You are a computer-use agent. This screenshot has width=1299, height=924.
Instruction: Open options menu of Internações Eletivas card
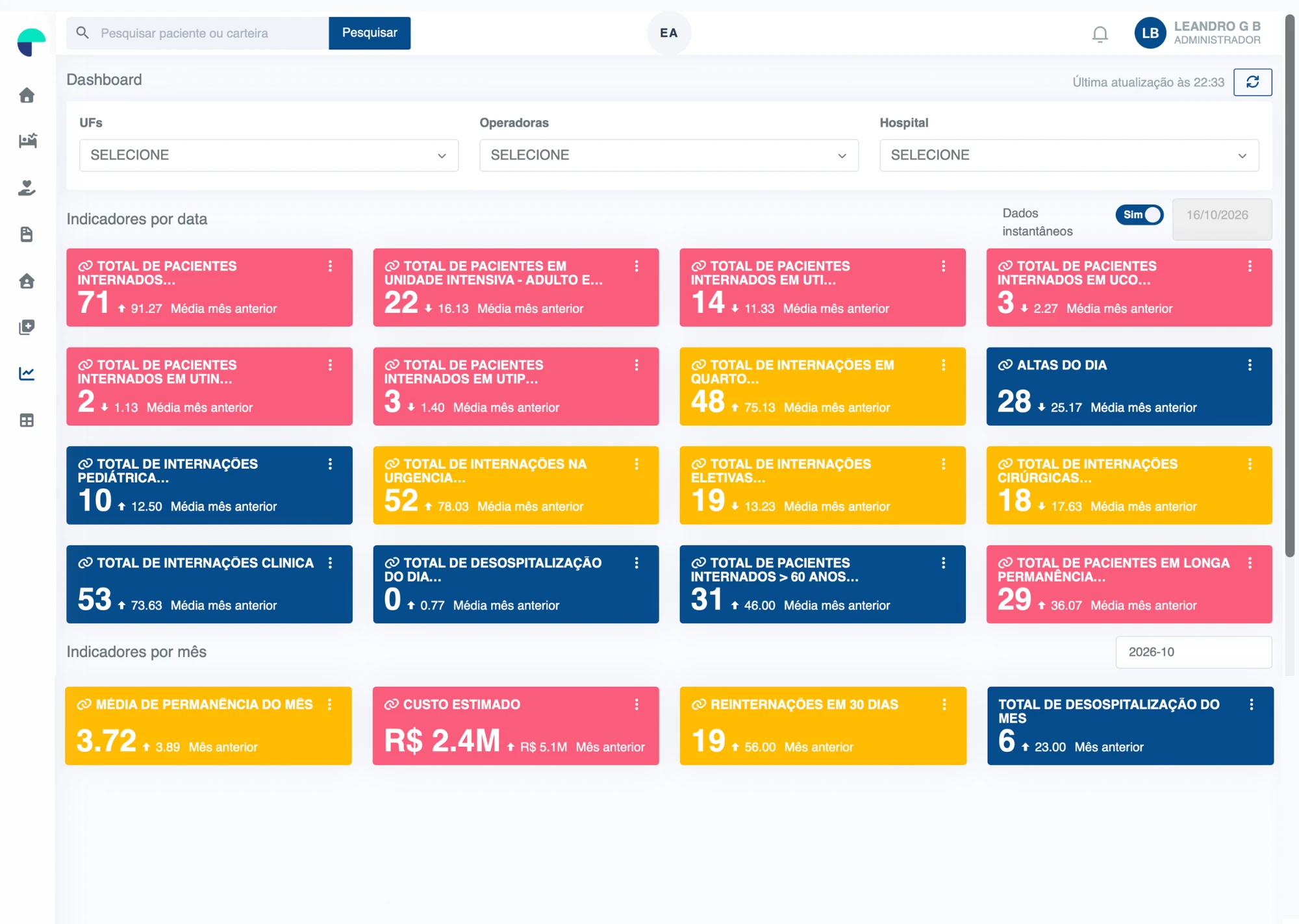[x=943, y=464]
